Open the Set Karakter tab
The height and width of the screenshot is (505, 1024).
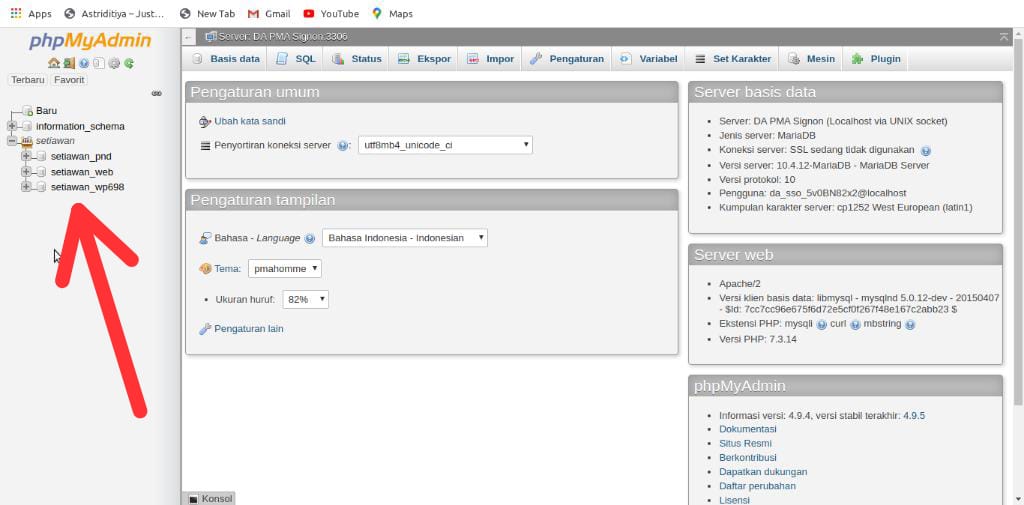[733, 59]
